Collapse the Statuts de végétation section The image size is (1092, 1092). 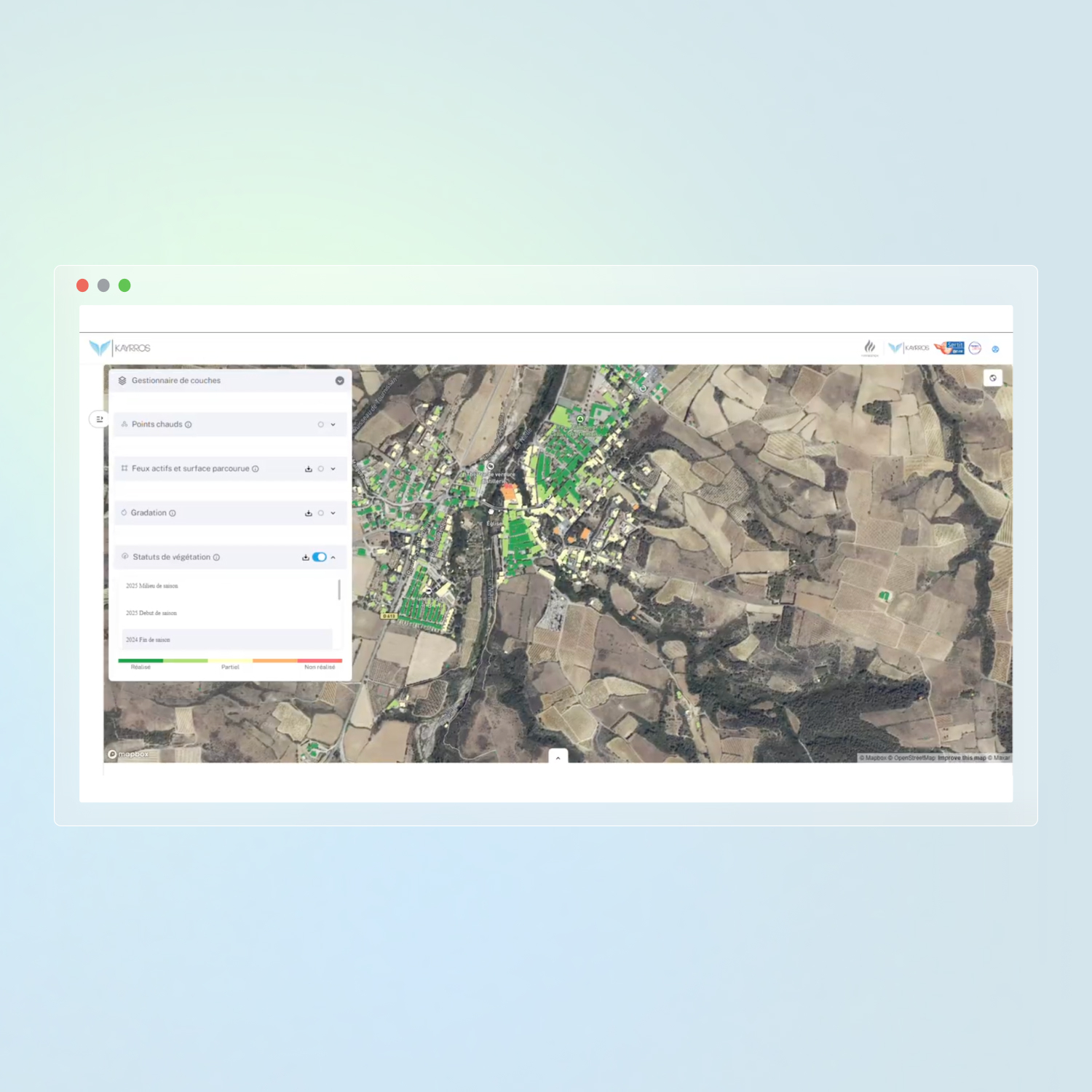point(333,558)
